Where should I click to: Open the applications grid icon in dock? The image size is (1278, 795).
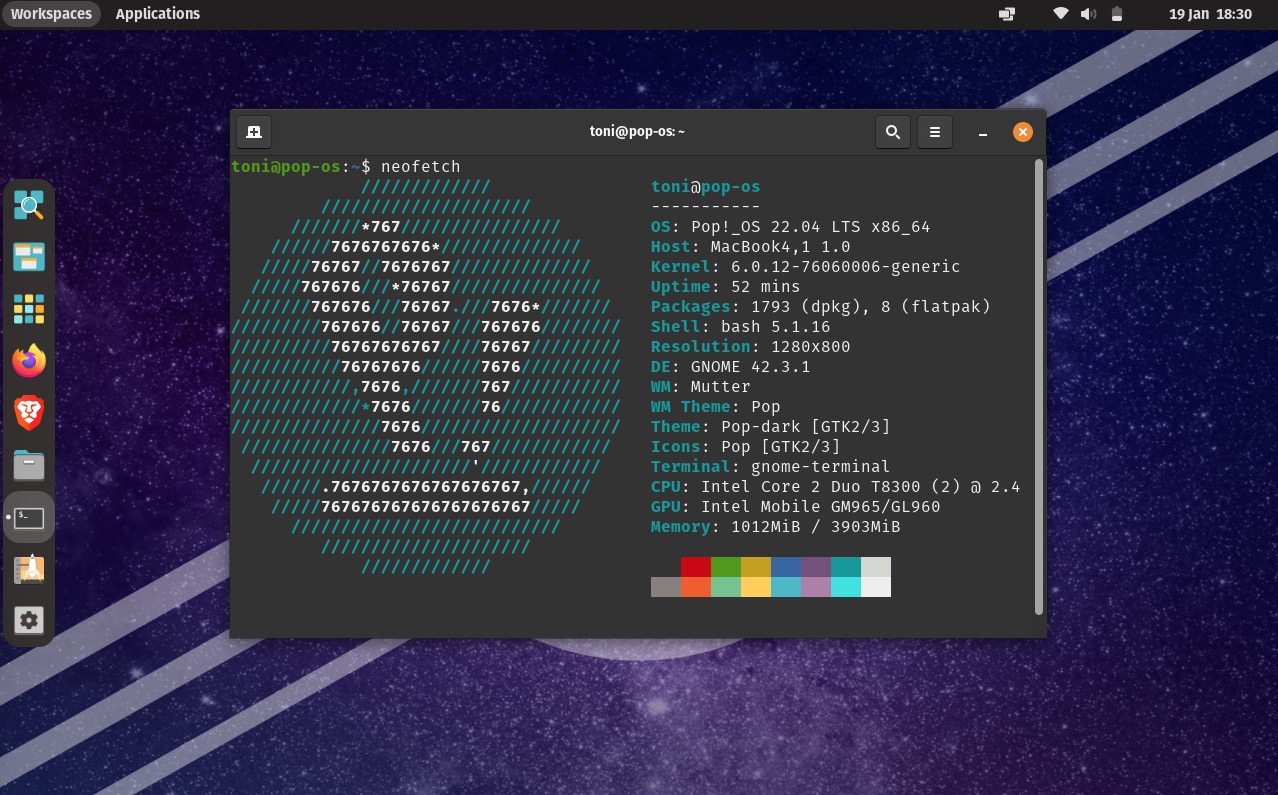pos(29,310)
